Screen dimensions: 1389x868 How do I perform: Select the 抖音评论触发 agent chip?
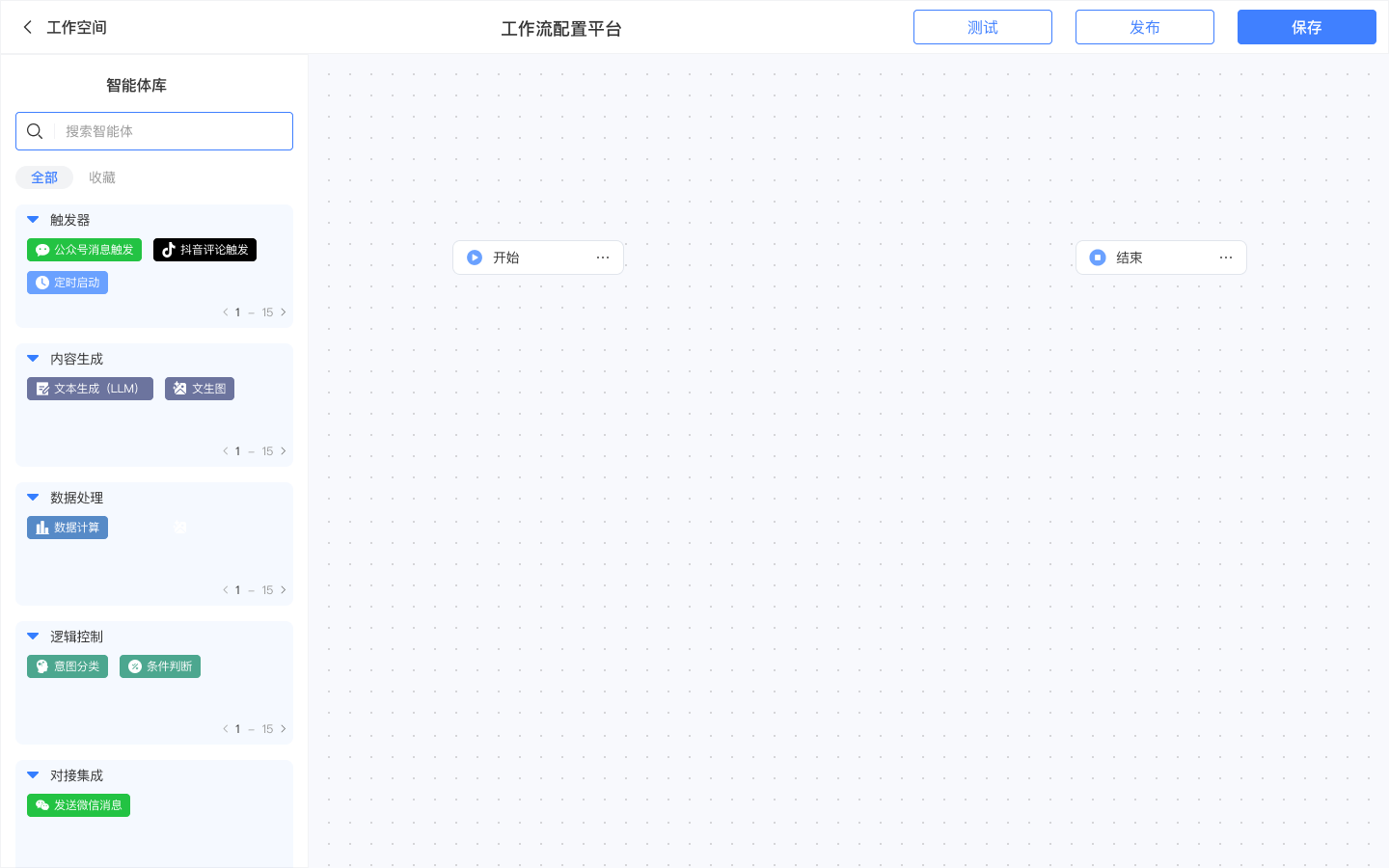tap(204, 250)
